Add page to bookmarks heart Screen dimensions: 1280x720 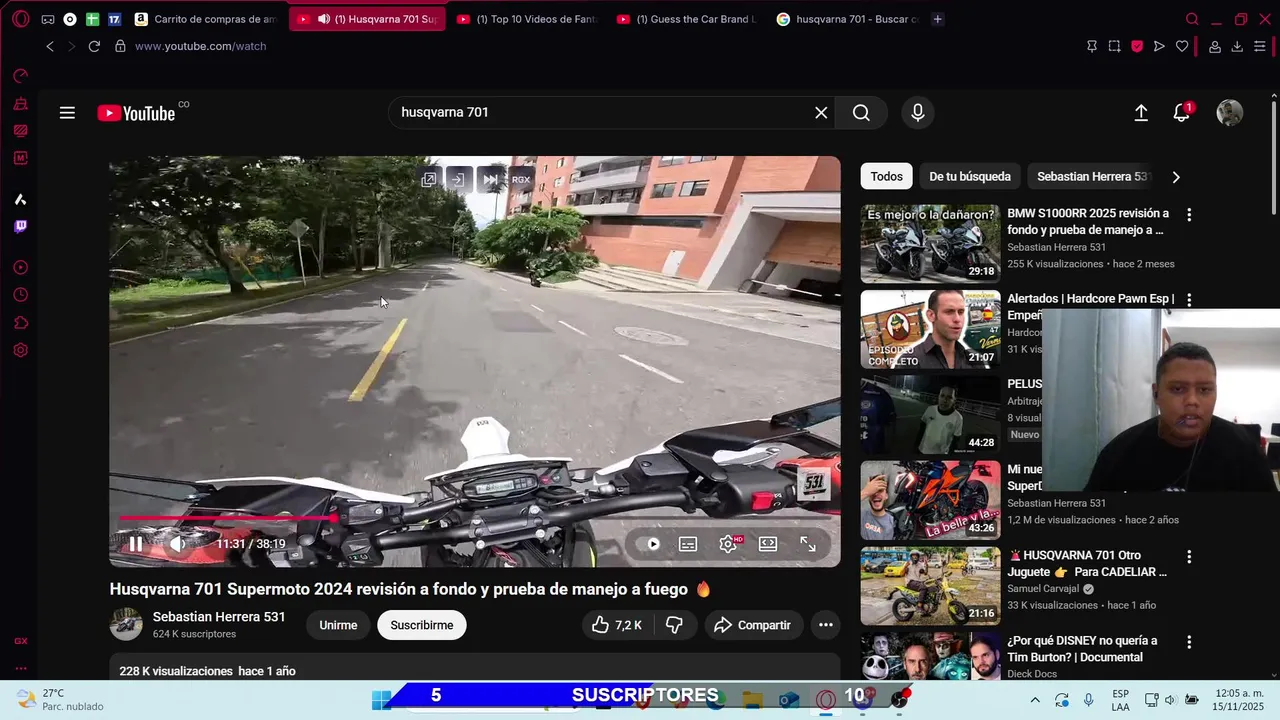tap(1182, 46)
